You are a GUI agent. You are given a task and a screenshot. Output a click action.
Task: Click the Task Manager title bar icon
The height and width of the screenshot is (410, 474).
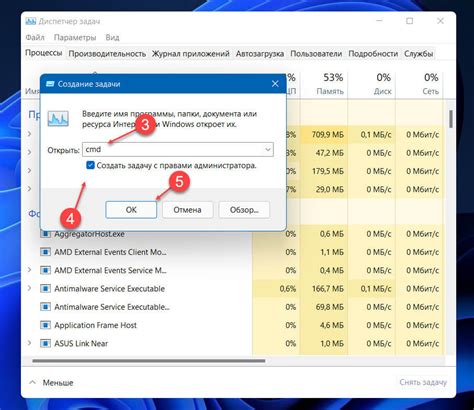tap(31, 21)
